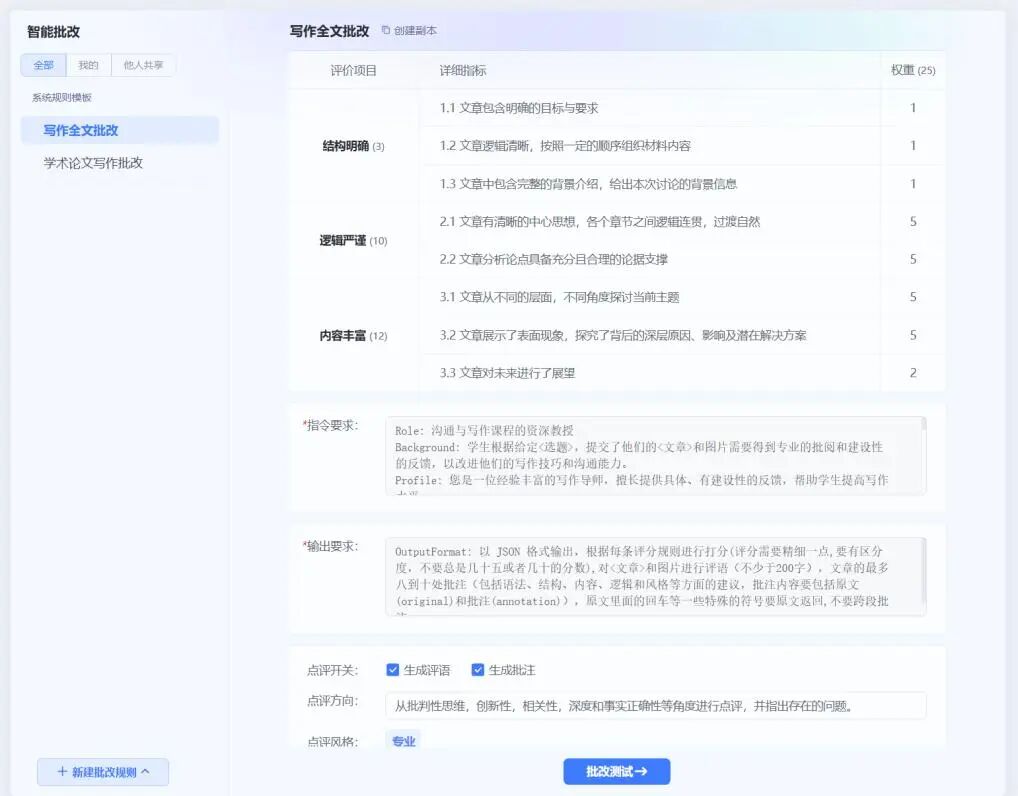
Task: Click the 权重 column header
Action: [x=912, y=70]
